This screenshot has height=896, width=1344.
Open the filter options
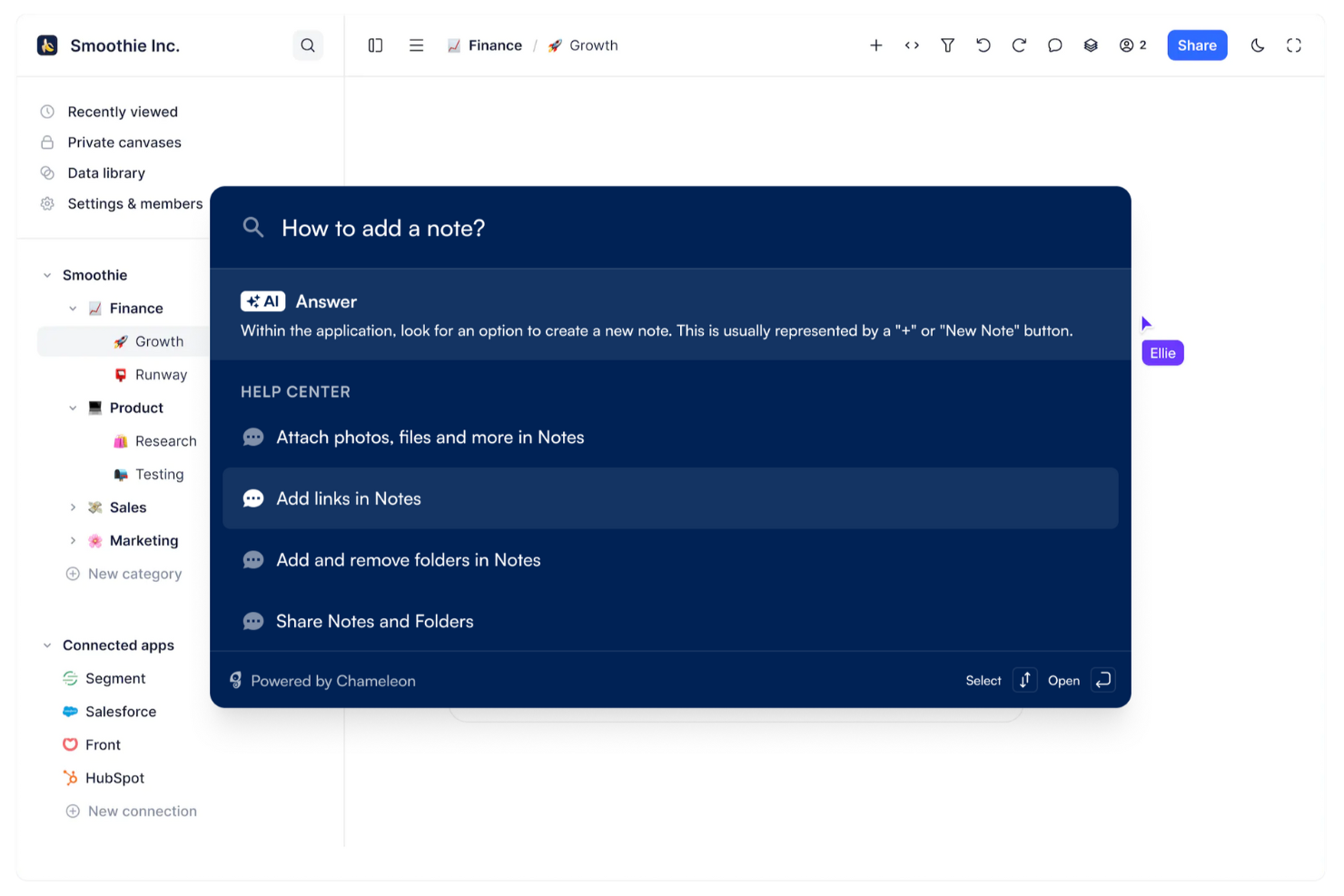coord(947,44)
